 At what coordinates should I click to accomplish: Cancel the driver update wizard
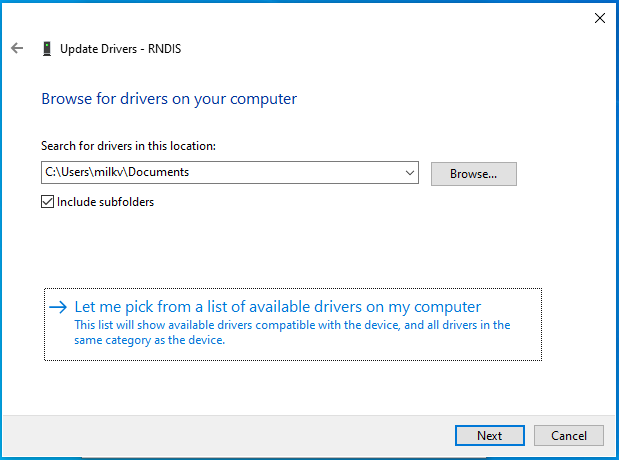coord(568,436)
